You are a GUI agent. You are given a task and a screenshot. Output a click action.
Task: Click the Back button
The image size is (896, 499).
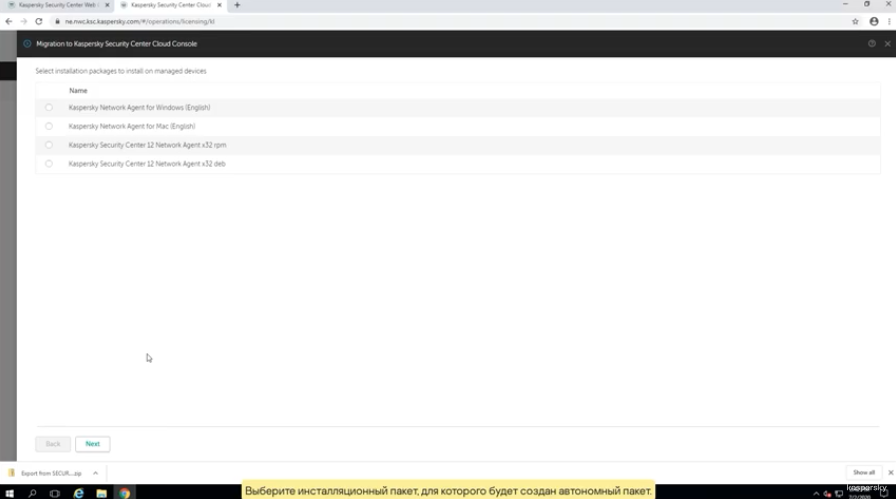tap(53, 444)
